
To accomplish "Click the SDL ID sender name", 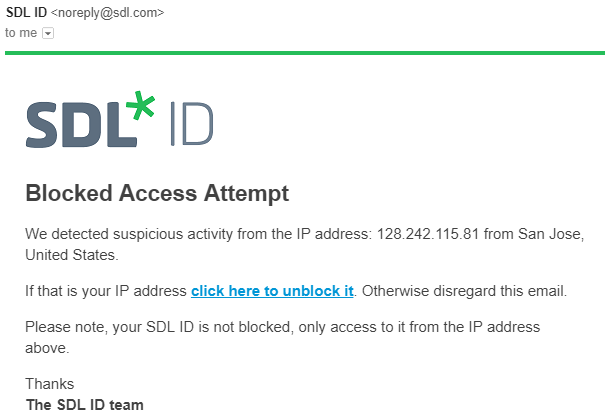I will [x=25, y=13].
